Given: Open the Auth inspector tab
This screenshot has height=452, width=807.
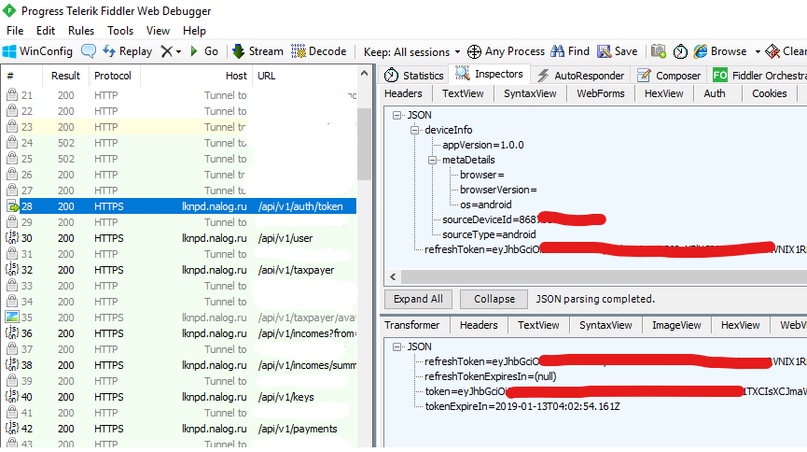Looking at the screenshot, I should (714, 93).
